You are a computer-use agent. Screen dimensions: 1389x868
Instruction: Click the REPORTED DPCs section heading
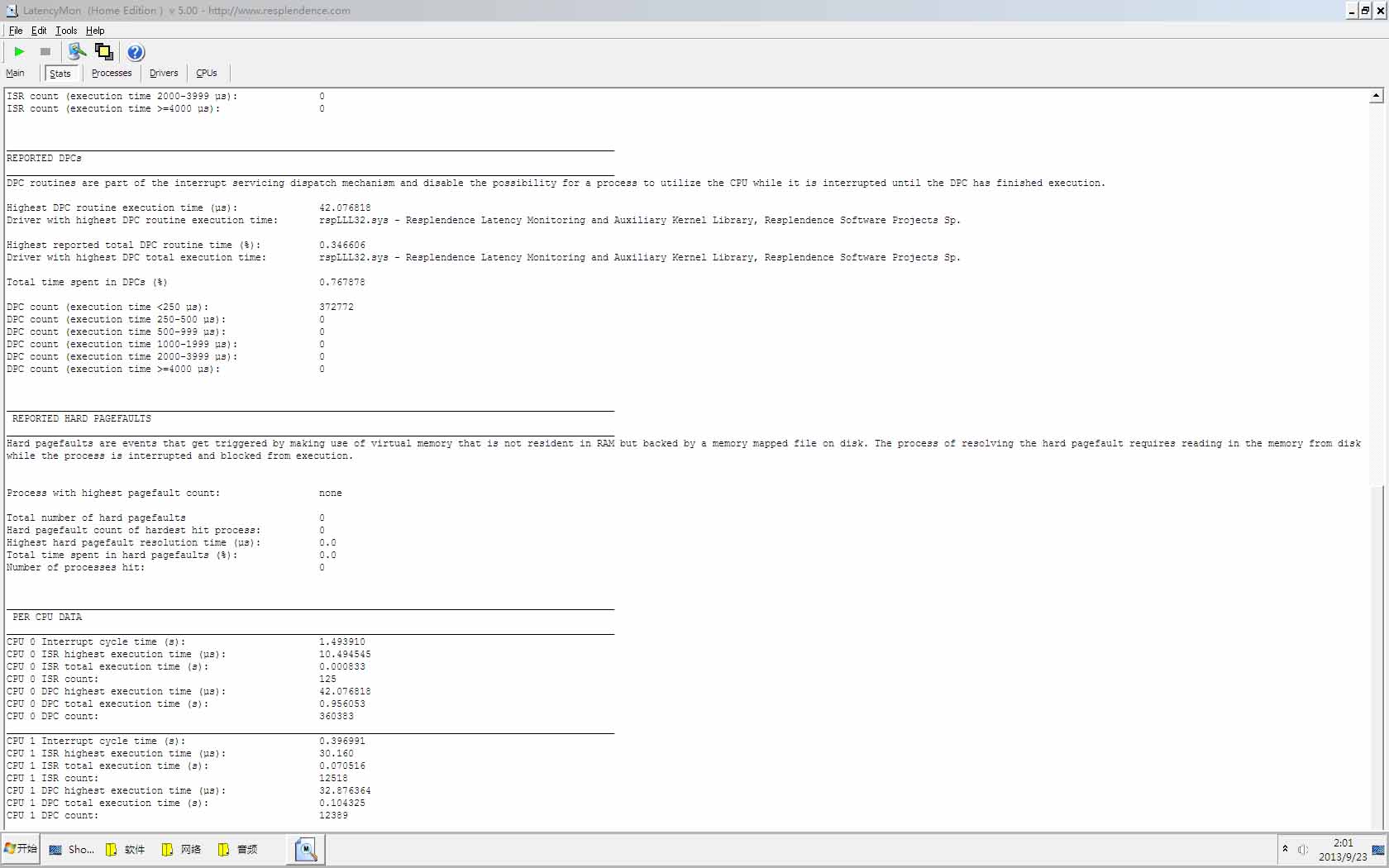44,158
